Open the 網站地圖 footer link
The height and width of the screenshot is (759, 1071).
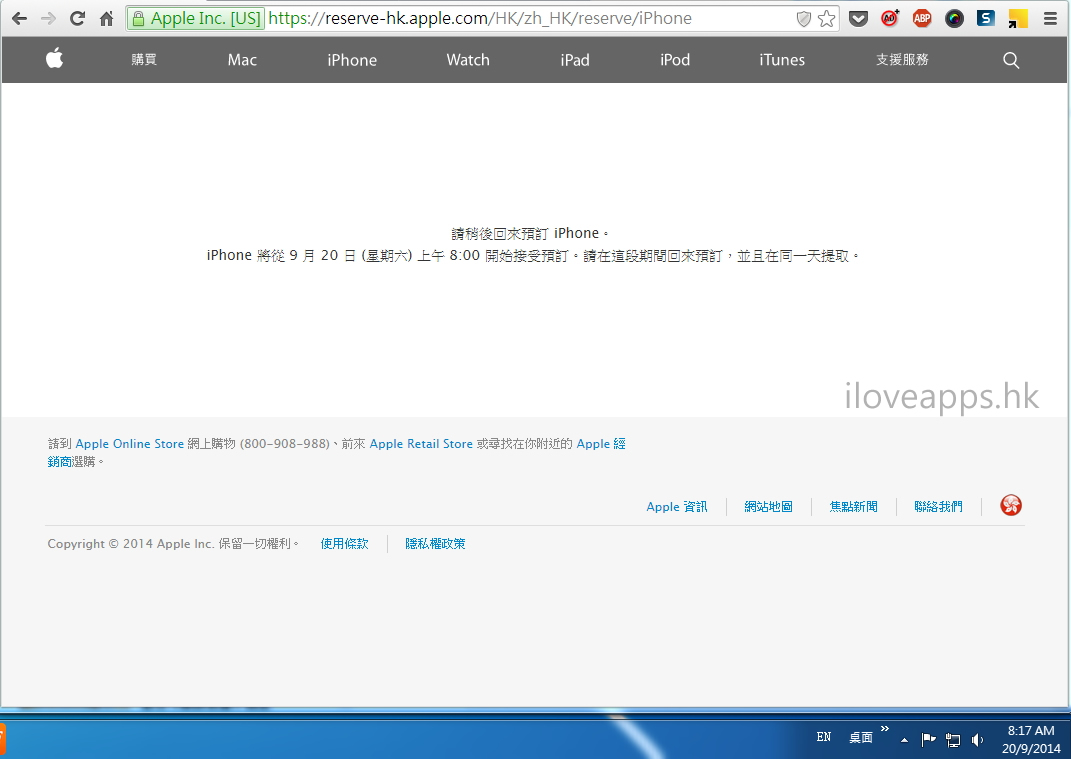(x=768, y=506)
